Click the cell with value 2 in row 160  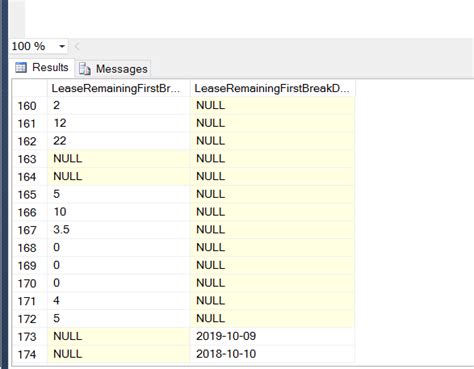(118, 106)
